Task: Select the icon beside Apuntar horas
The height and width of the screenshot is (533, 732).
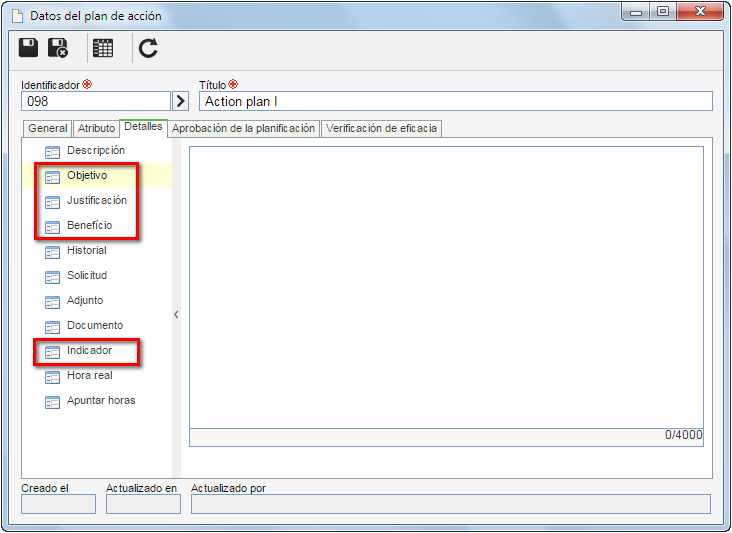Action: pos(52,402)
